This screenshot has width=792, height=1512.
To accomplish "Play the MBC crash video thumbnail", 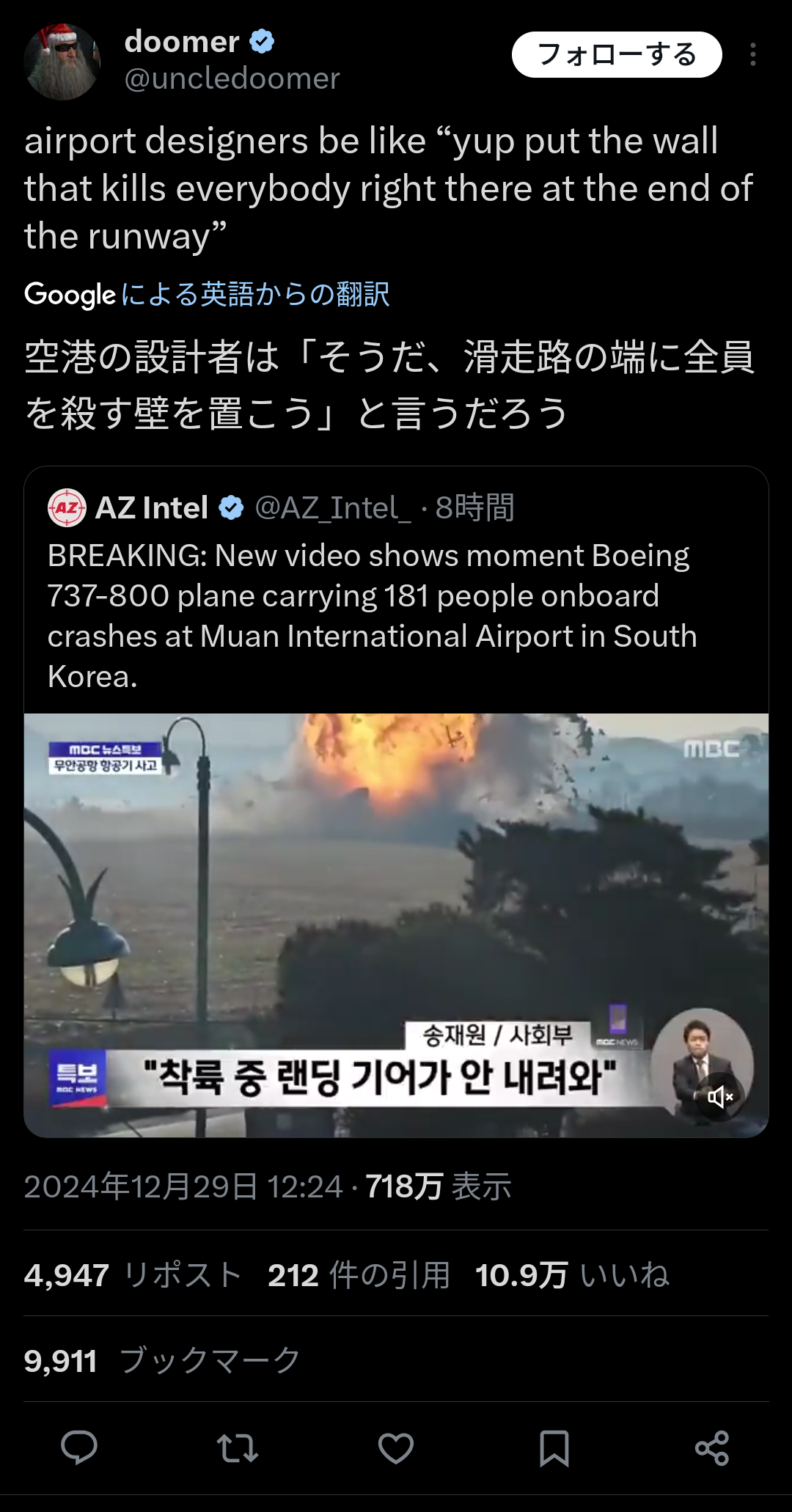I will (x=396, y=925).
